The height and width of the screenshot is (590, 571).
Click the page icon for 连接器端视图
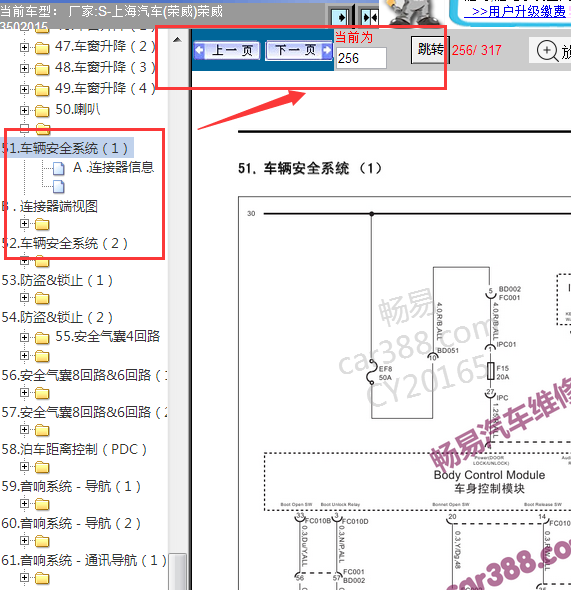click(58, 187)
